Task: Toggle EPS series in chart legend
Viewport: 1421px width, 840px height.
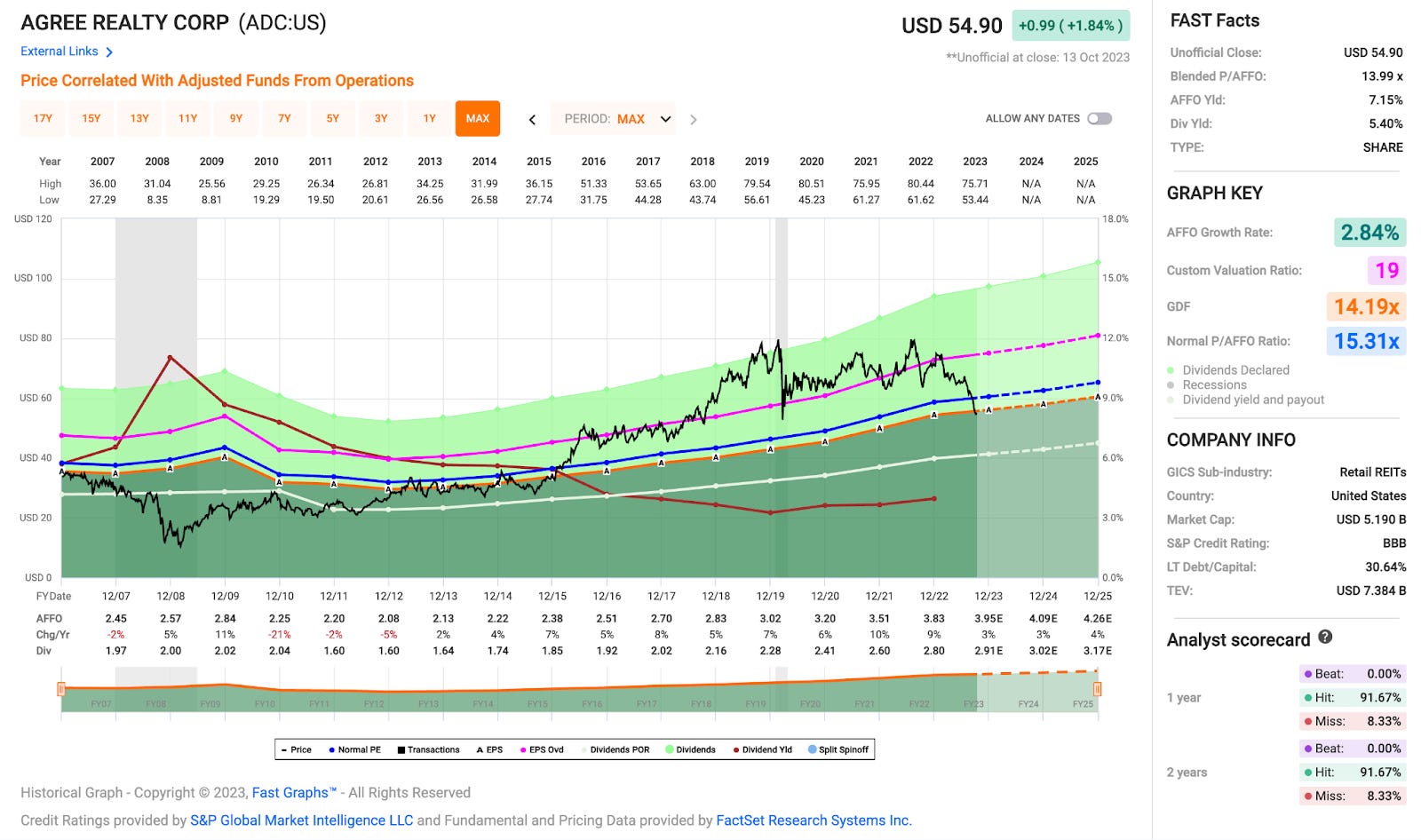Action: [x=489, y=749]
